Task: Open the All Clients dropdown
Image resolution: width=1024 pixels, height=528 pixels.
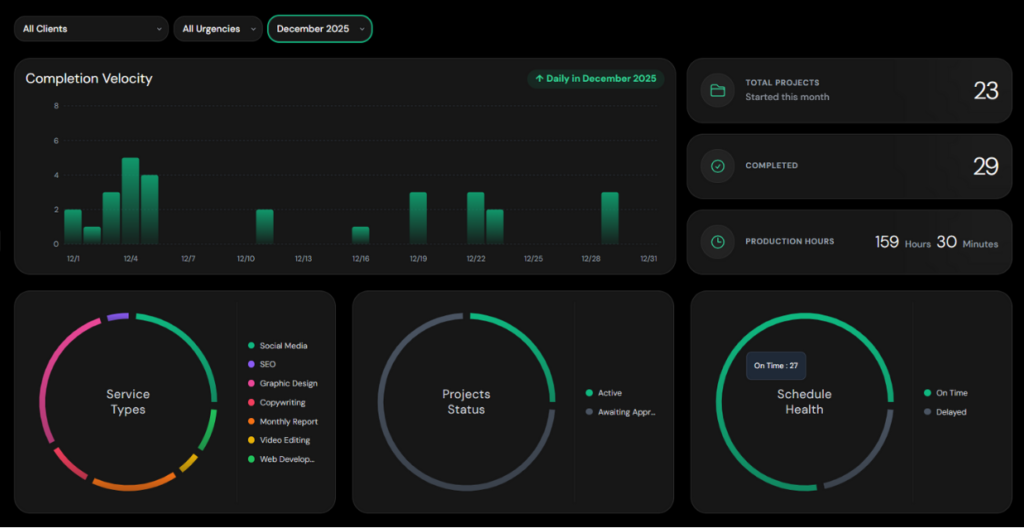Action: (90, 29)
